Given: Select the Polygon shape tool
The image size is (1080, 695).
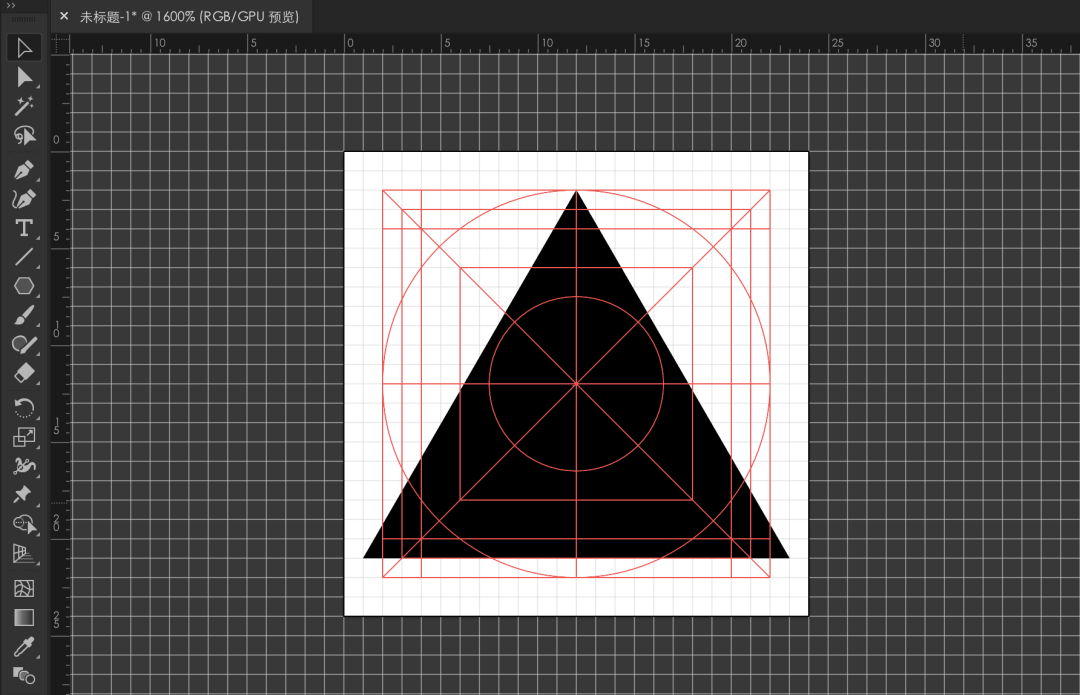Looking at the screenshot, I should (x=23, y=286).
